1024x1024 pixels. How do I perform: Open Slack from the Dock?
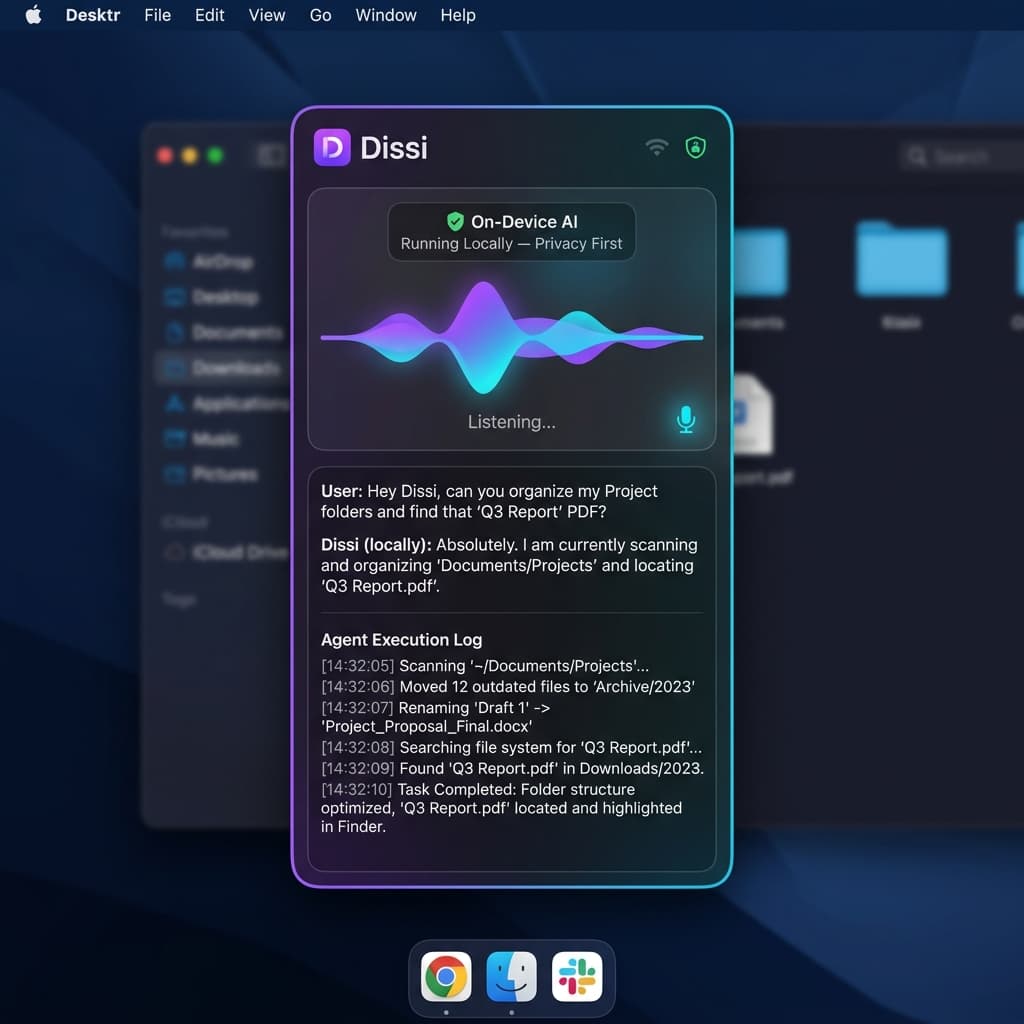coord(577,976)
